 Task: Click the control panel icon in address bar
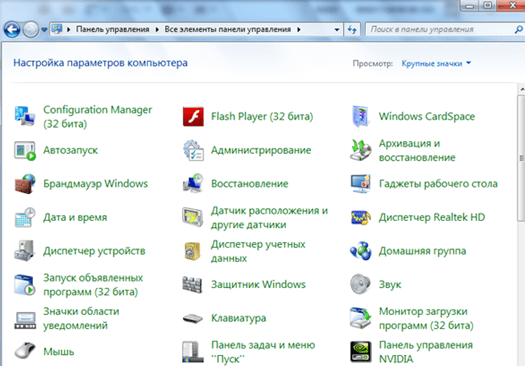[x=57, y=29]
